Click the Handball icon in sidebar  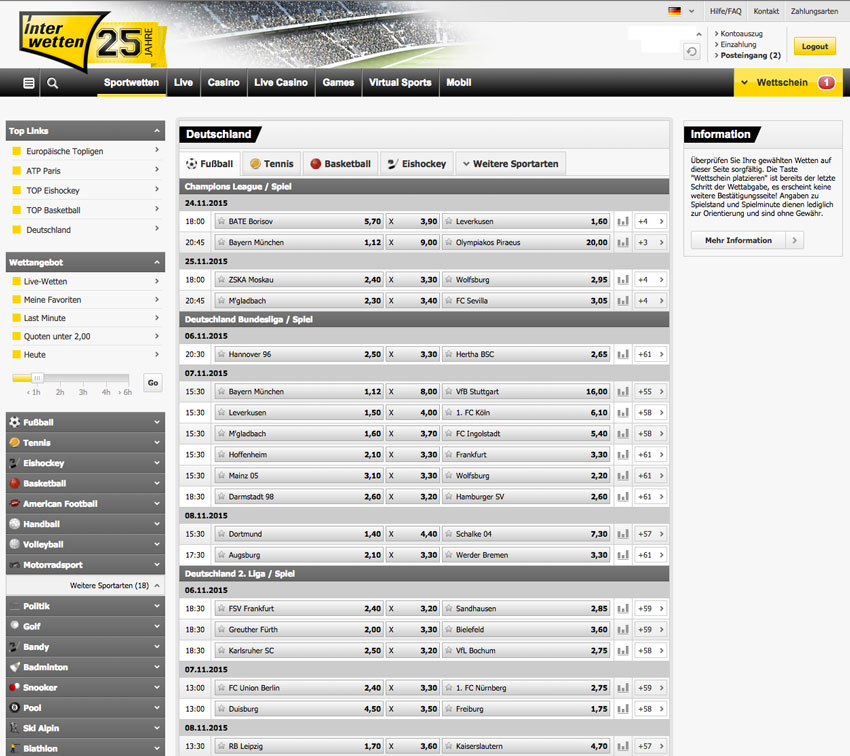tap(15, 524)
